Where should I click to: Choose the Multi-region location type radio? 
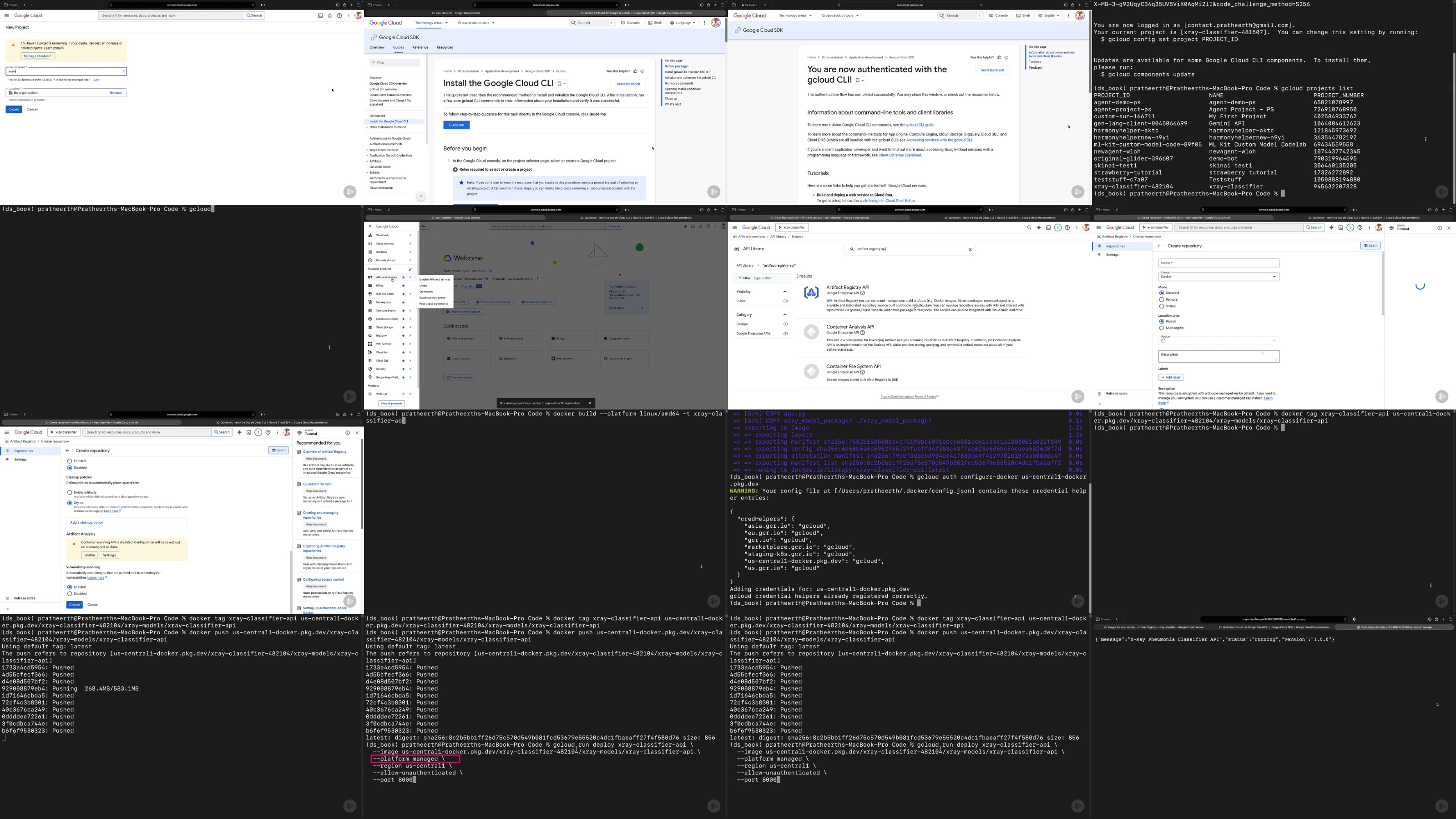1162,329
